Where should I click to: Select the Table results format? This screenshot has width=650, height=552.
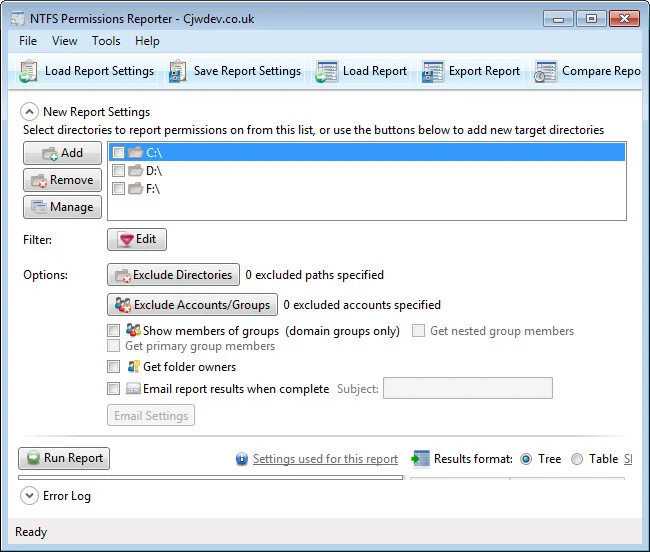(x=577, y=459)
